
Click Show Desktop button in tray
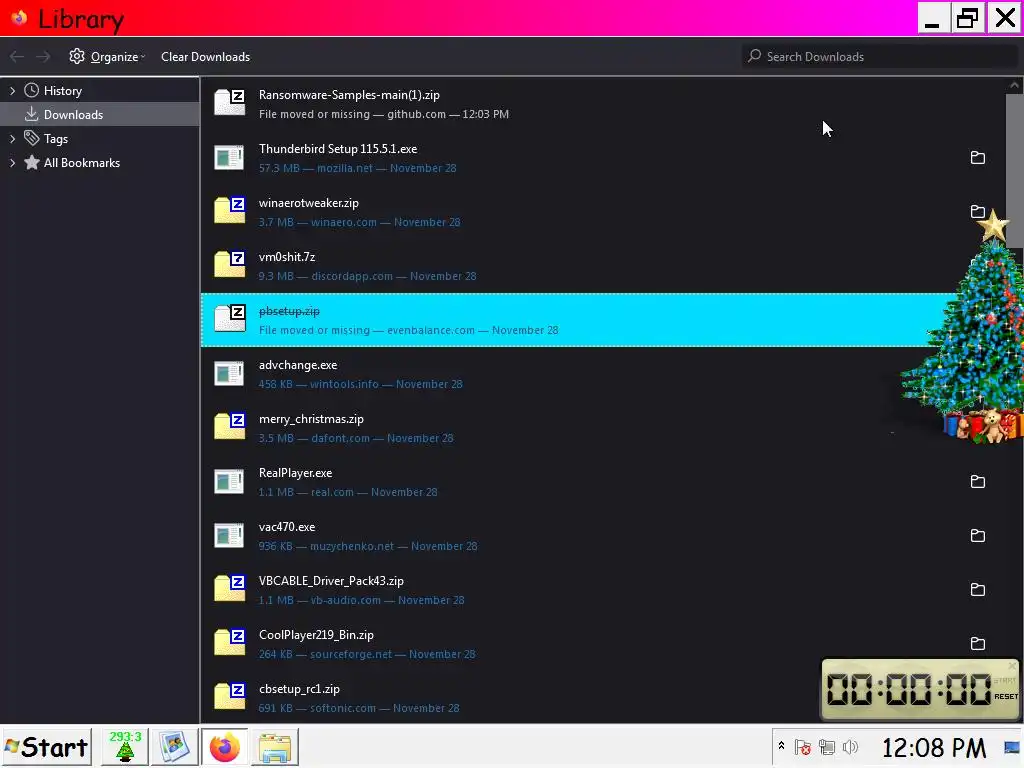pos(1012,747)
